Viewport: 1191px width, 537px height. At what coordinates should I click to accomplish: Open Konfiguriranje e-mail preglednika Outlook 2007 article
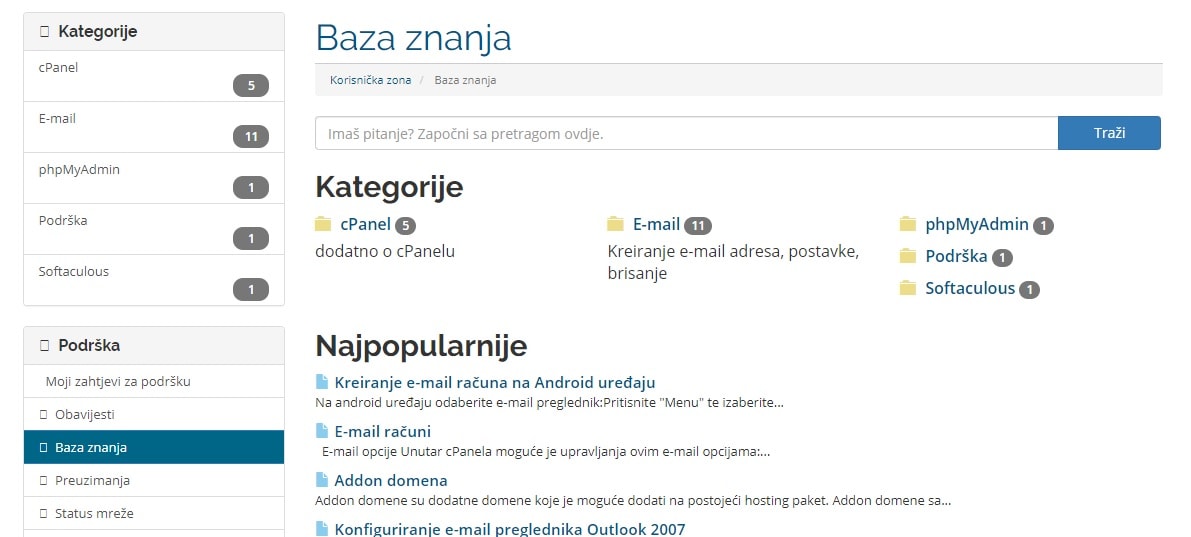(x=510, y=529)
